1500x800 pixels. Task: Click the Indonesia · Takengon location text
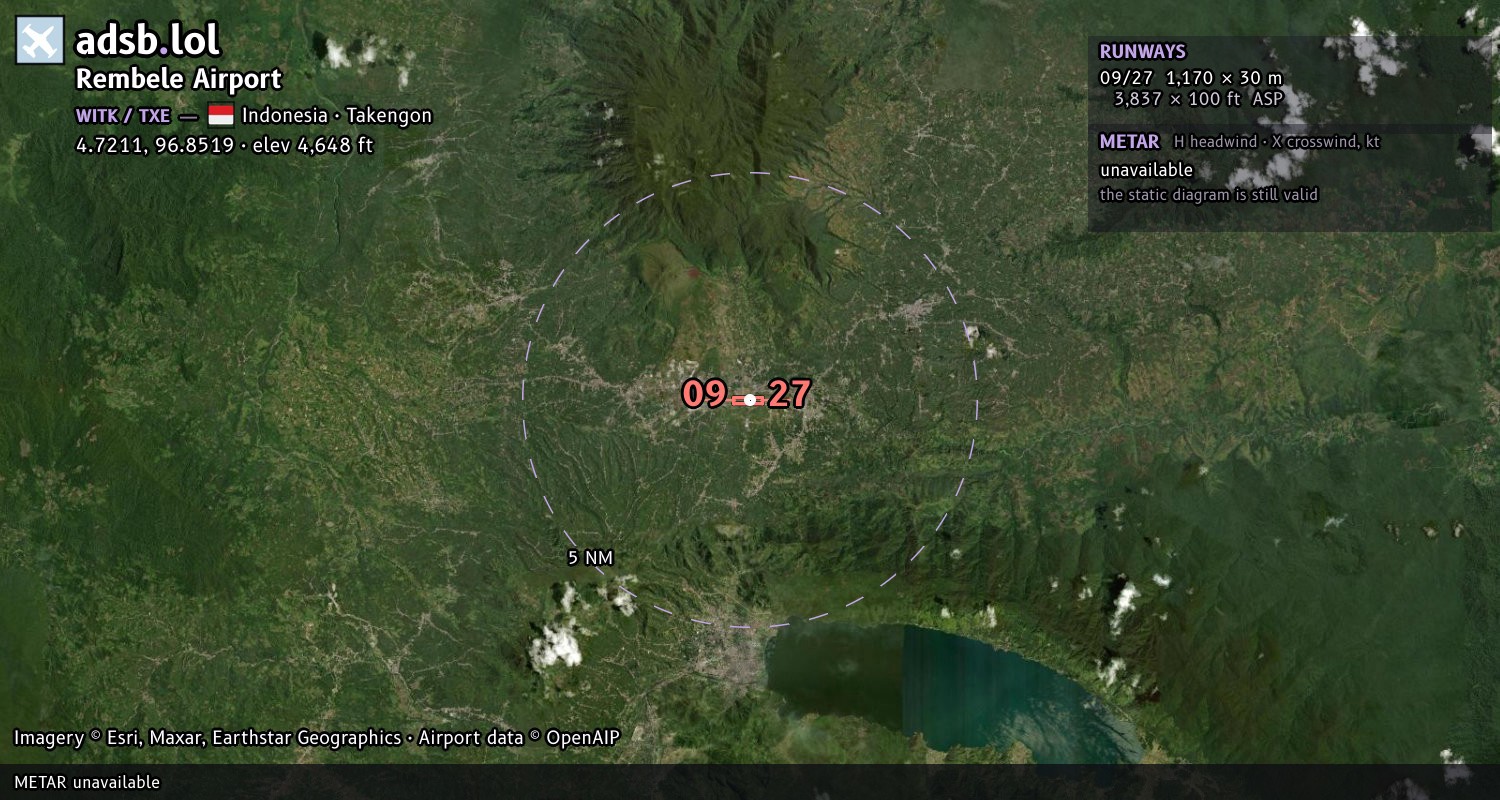pos(337,115)
